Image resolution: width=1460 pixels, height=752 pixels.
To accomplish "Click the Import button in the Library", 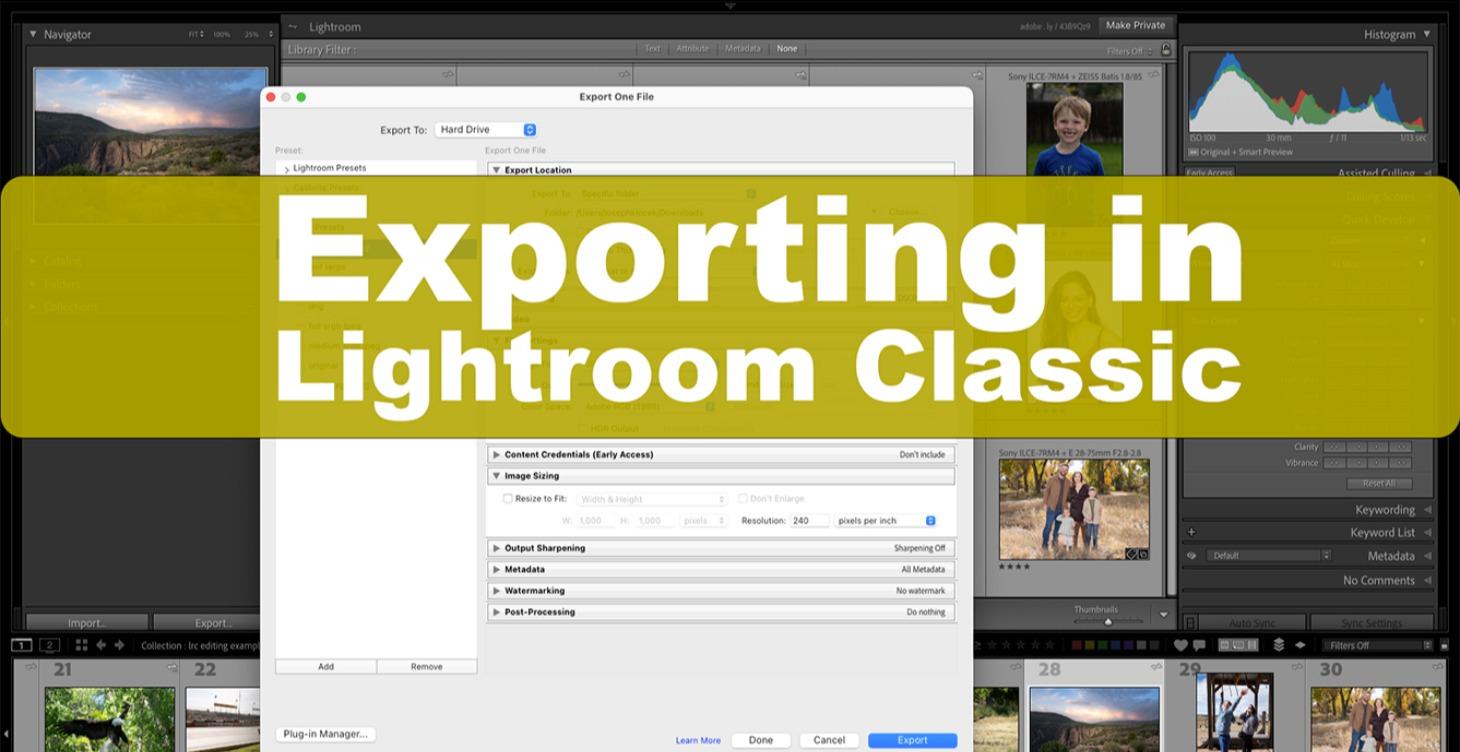I will click(87, 623).
